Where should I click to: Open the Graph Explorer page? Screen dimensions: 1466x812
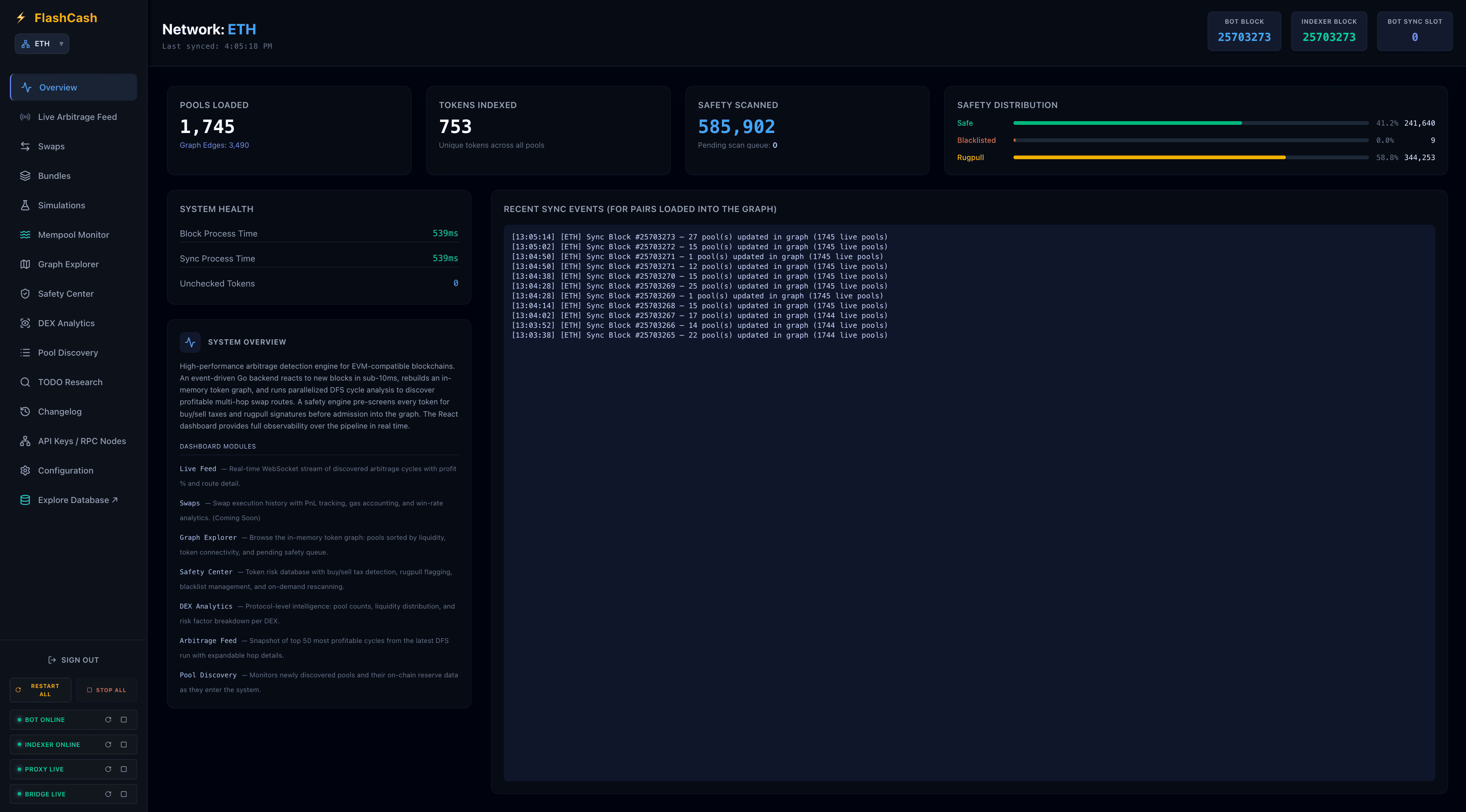pyautogui.click(x=73, y=264)
